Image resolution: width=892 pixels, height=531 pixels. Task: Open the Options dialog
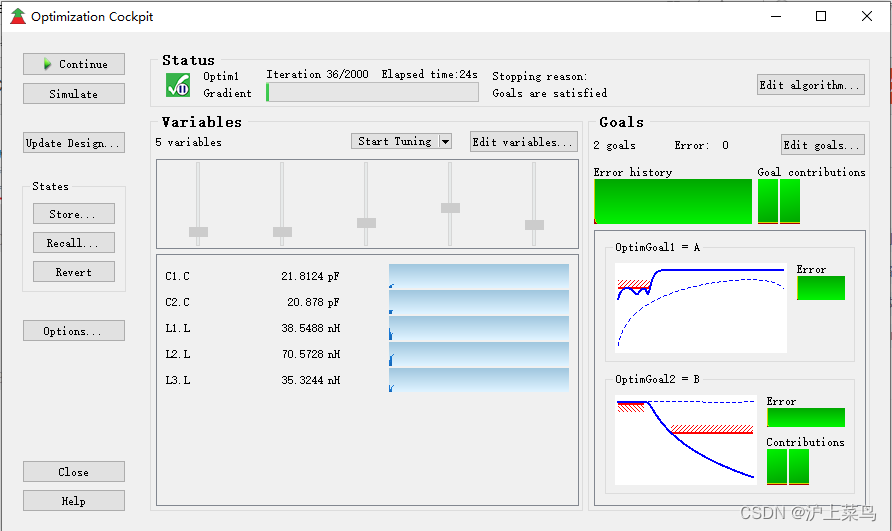[74, 331]
